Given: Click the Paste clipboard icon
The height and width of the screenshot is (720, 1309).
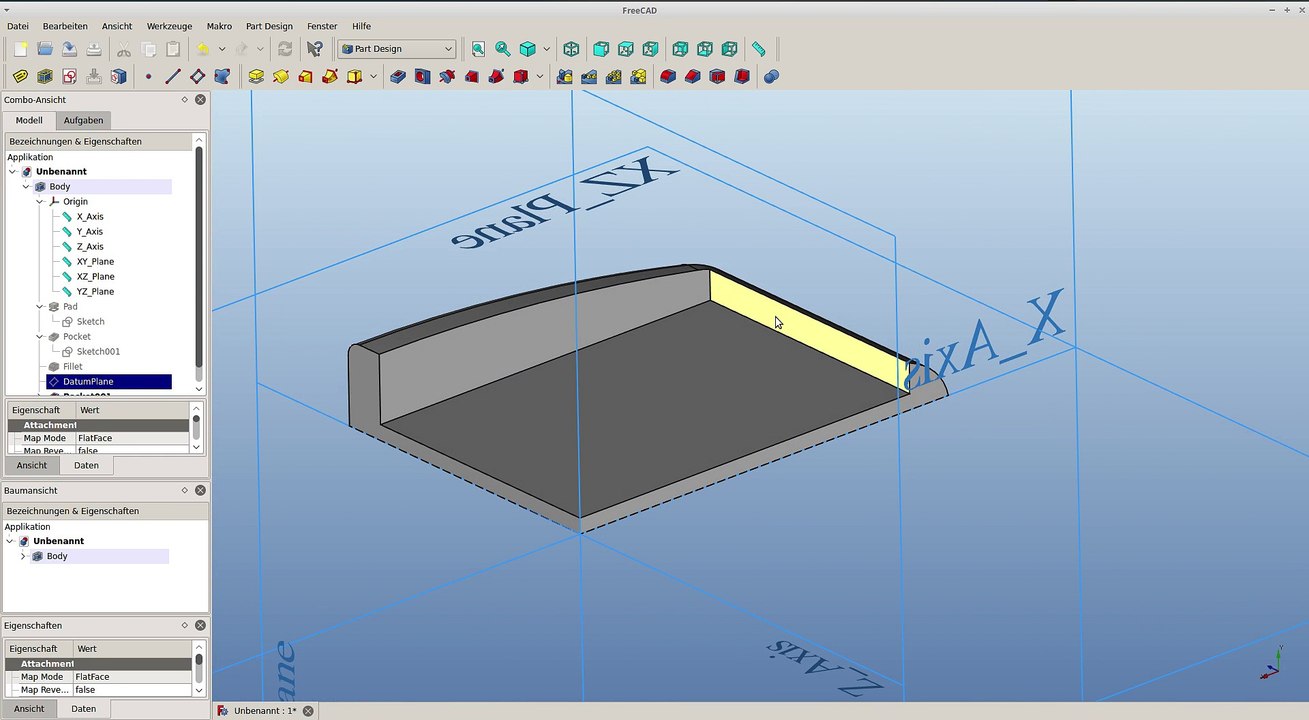Looking at the screenshot, I should point(173,49).
